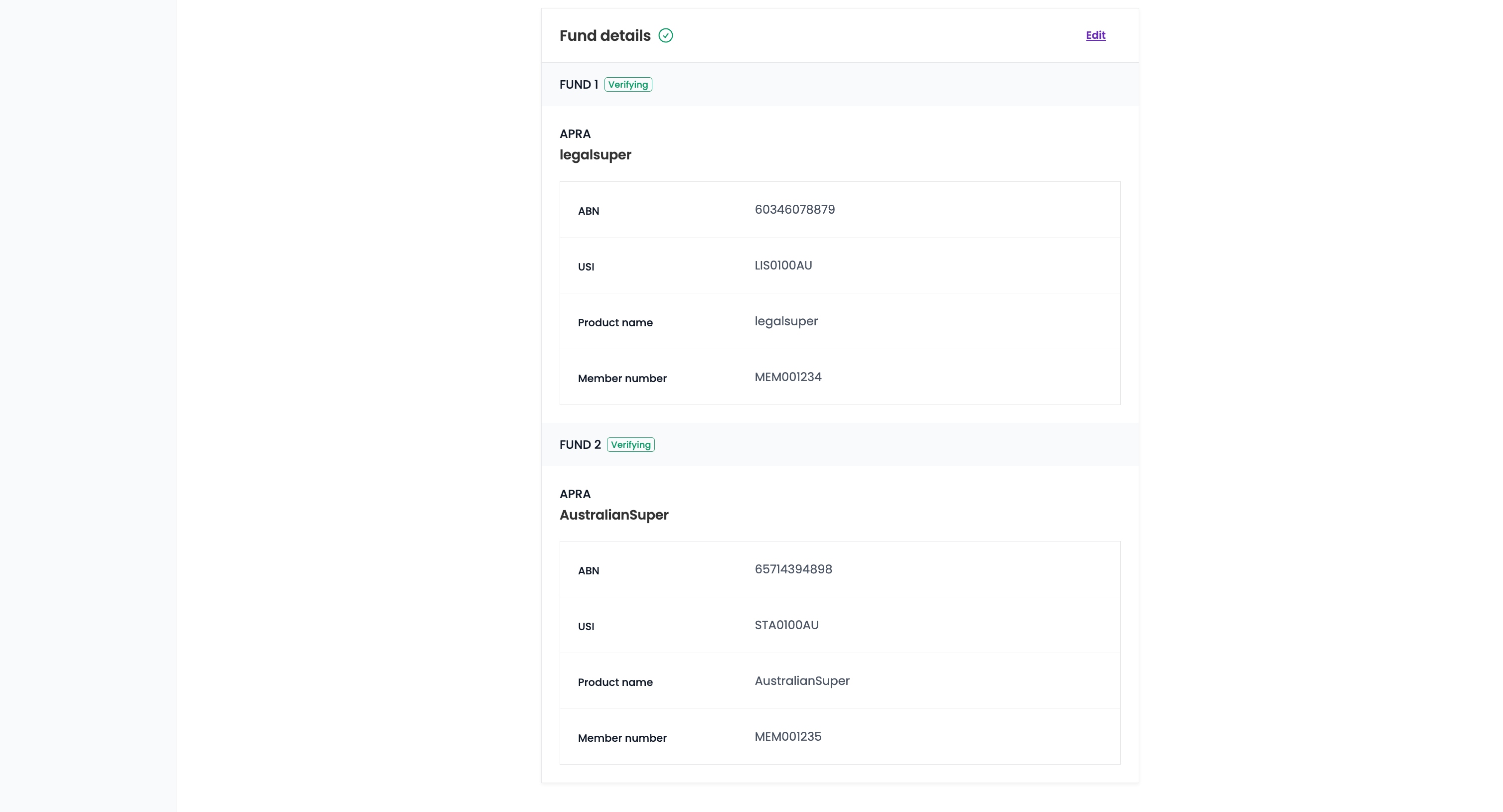
Task: Click the APRA label above the legalsuper heading
Action: tap(575, 134)
